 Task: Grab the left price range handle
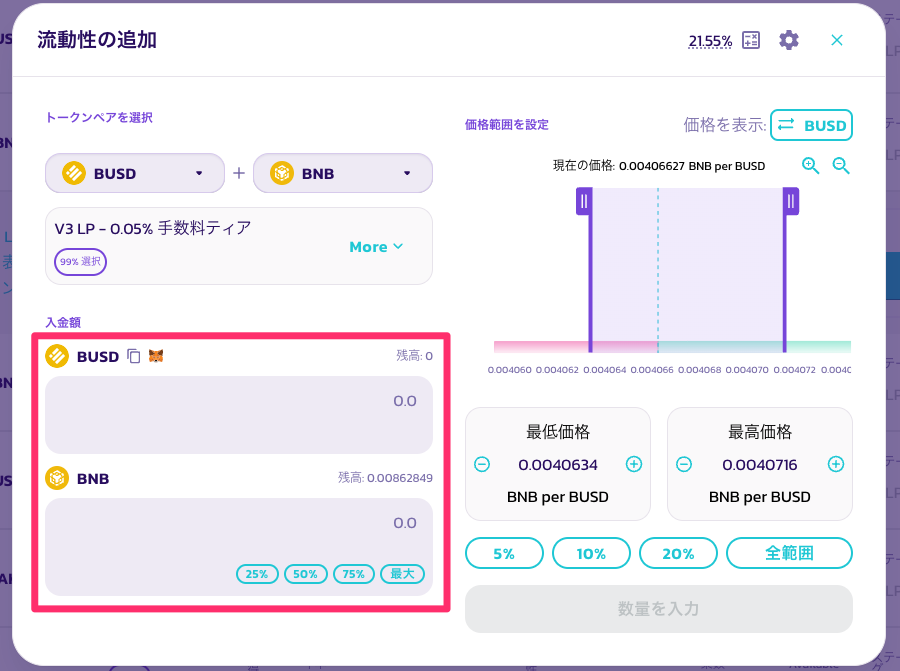pyautogui.click(x=584, y=202)
